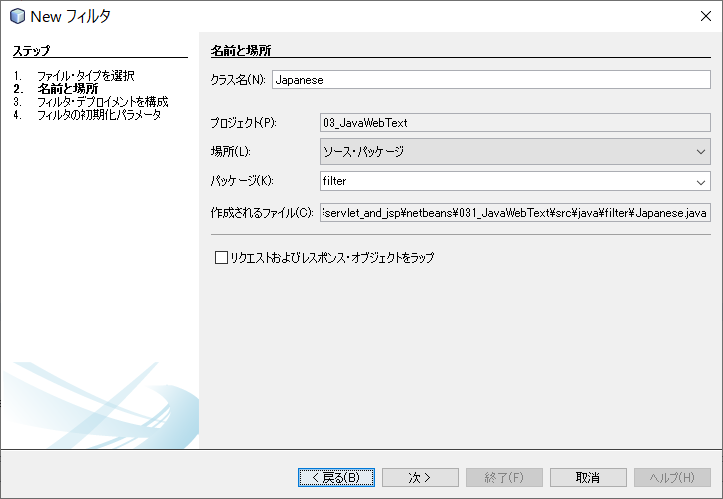The height and width of the screenshot is (499, 723).
Task: Close the New フィルタ dialog
Action: tap(705, 16)
